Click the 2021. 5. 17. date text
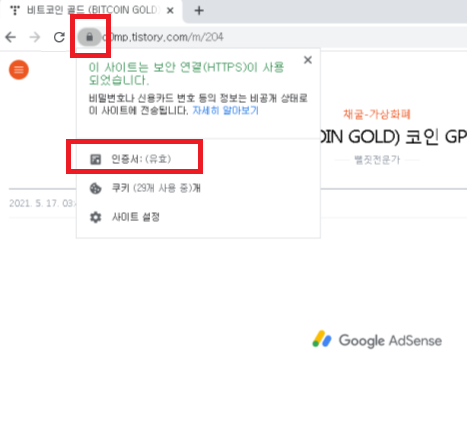 [x=42, y=203]
